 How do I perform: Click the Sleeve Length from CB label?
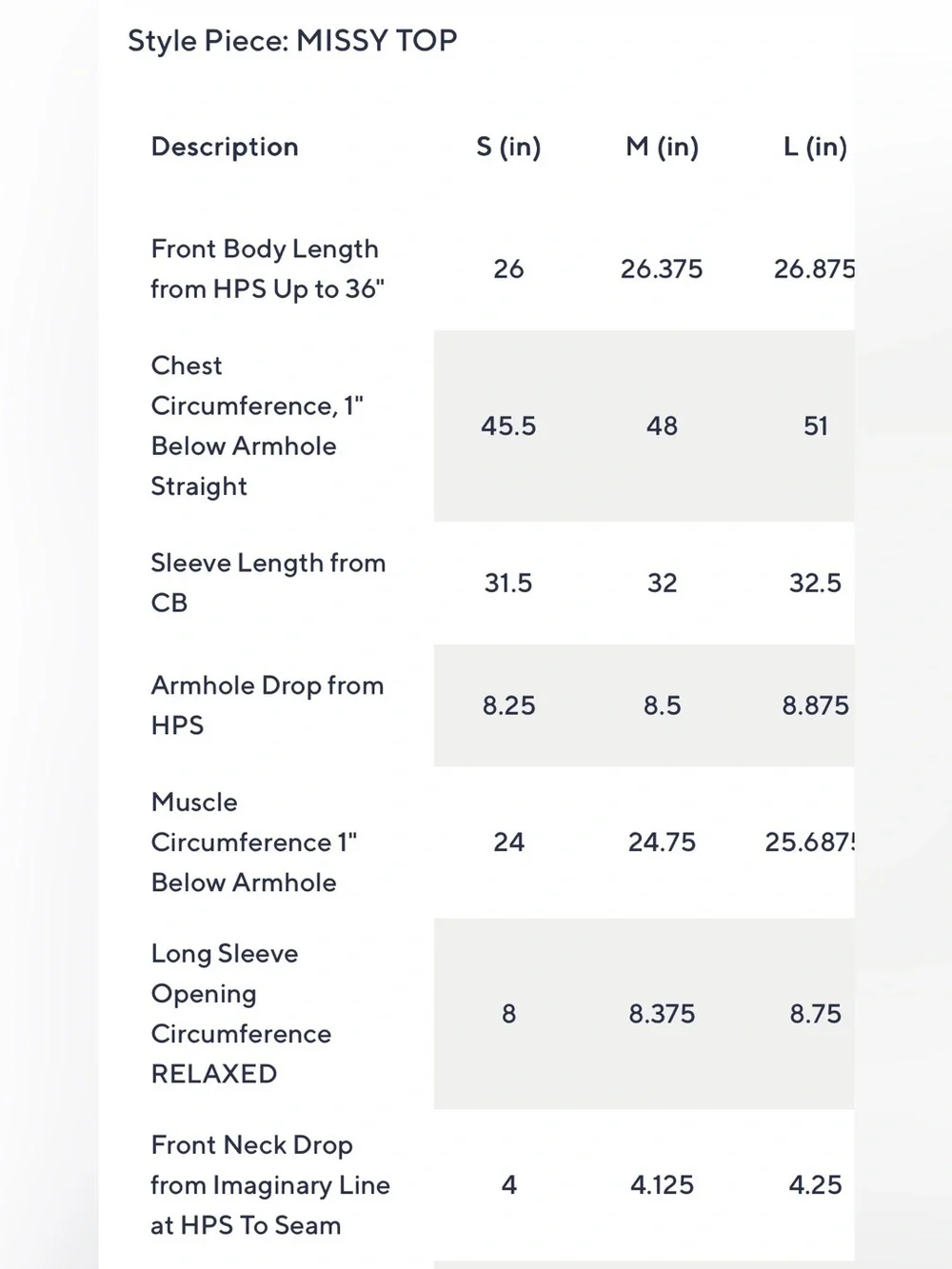click(x=268, y=583)
